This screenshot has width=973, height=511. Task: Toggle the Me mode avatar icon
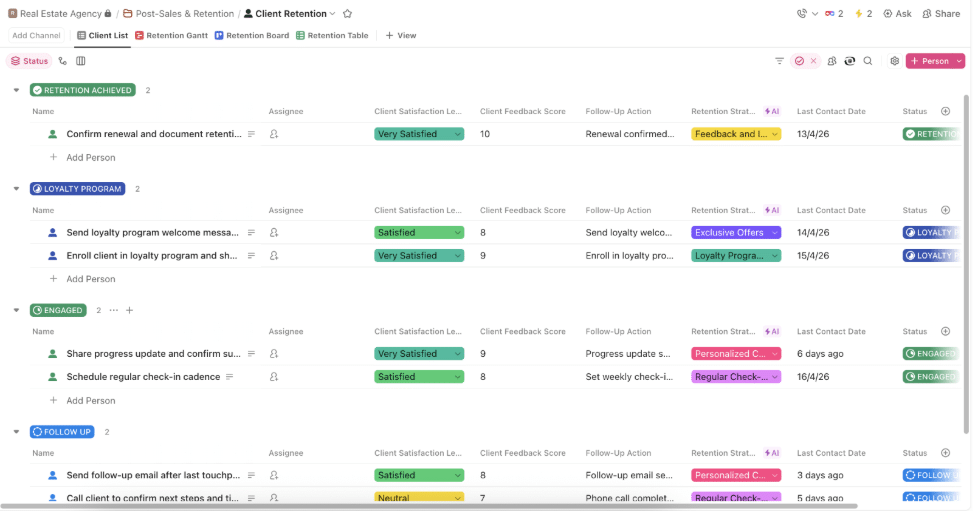tap(850, 61)
